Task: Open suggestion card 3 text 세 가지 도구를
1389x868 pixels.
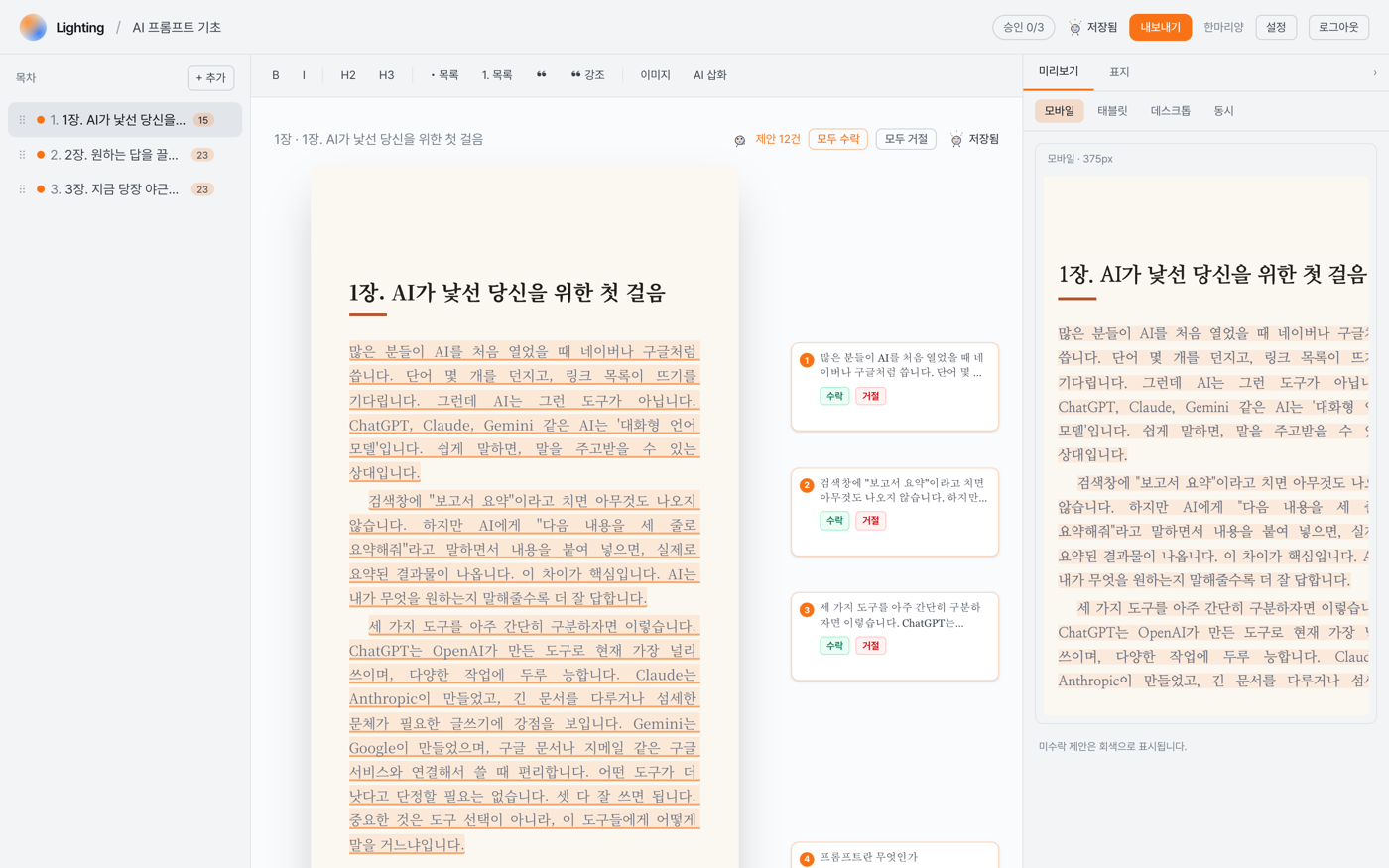Action: click(902, 615)
